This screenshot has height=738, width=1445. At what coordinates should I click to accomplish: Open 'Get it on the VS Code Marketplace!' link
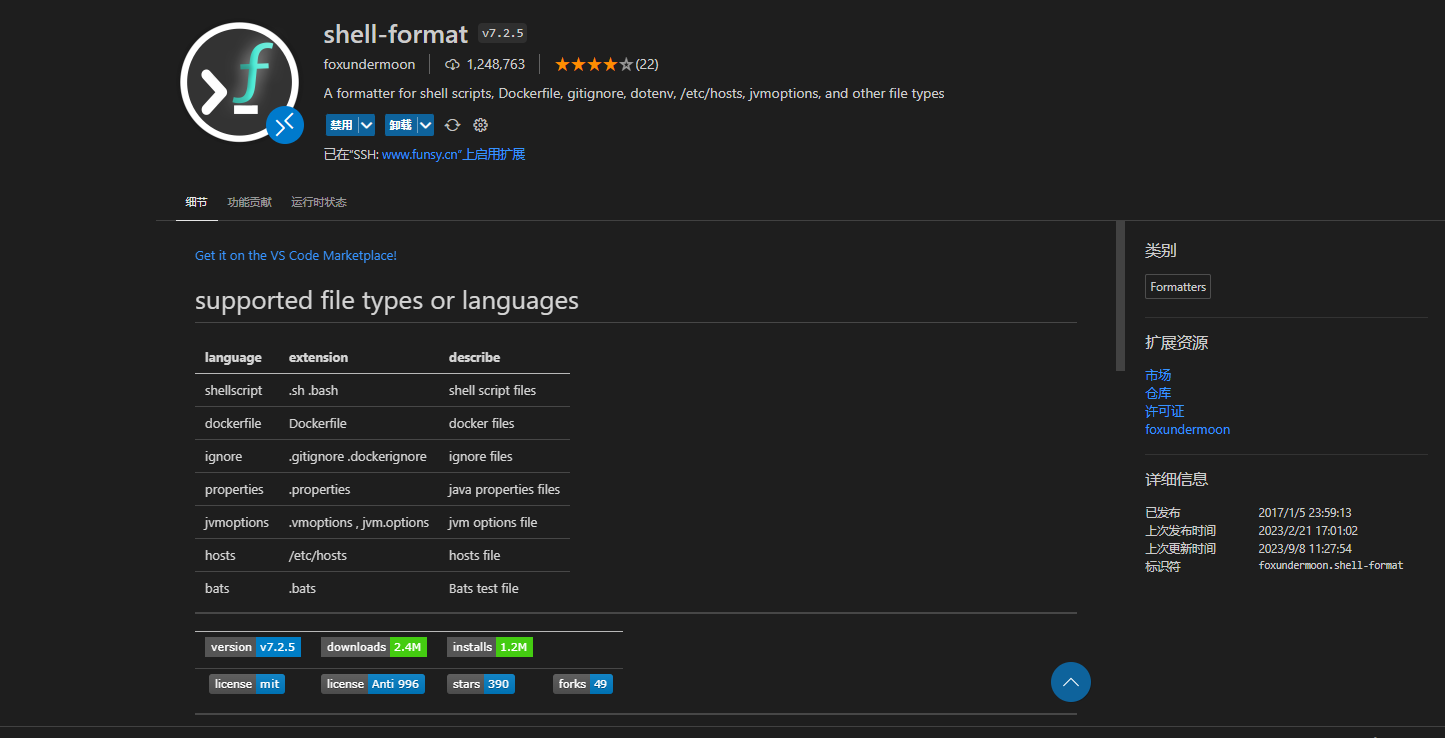click(x=296, y=256)
